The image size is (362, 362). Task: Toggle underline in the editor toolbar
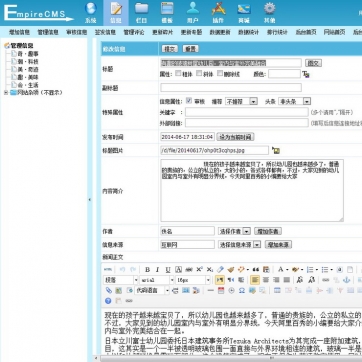click(x=168, y=270)
